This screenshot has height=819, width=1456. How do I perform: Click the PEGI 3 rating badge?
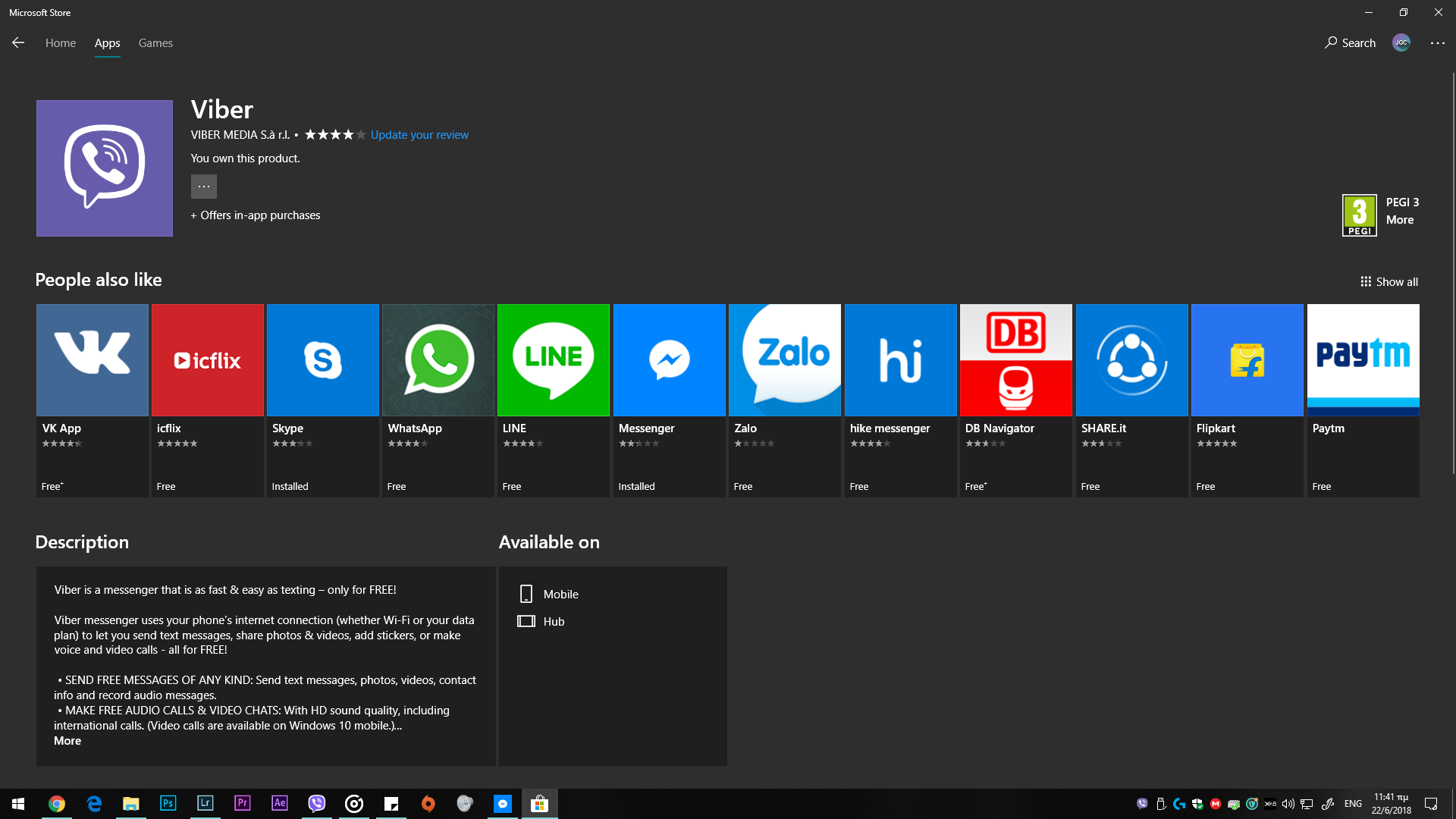pos(1360,215)
